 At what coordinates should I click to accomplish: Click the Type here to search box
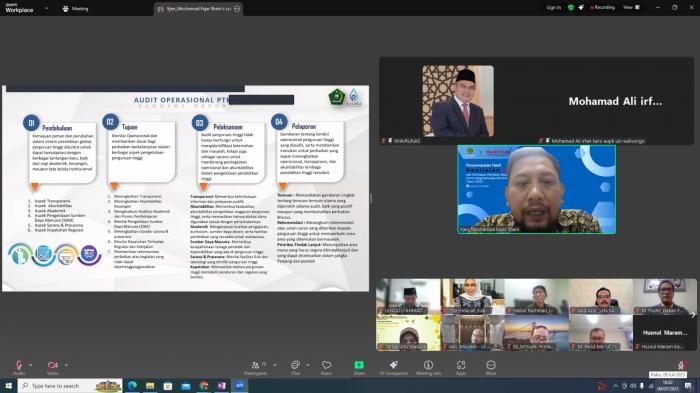pos(70,385)
